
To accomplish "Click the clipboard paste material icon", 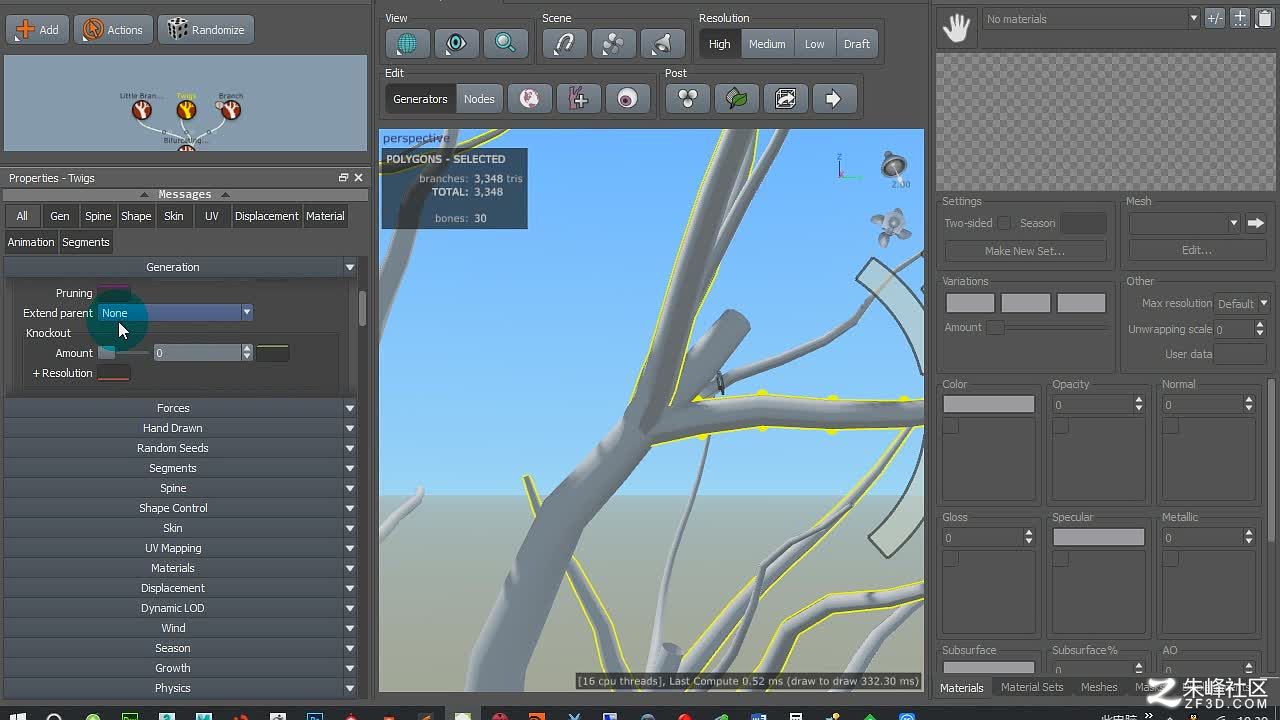I will tap(1265, 18).
